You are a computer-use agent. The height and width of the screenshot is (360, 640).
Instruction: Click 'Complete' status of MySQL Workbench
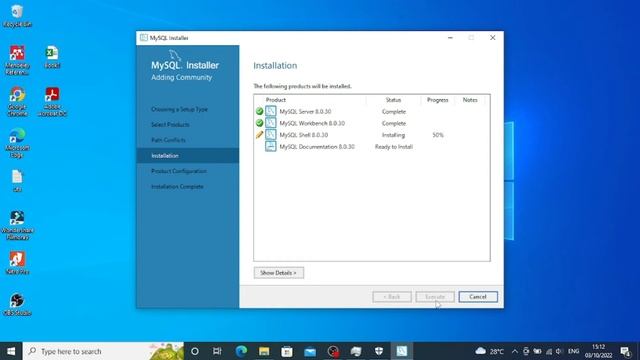[x=394, y=123]
